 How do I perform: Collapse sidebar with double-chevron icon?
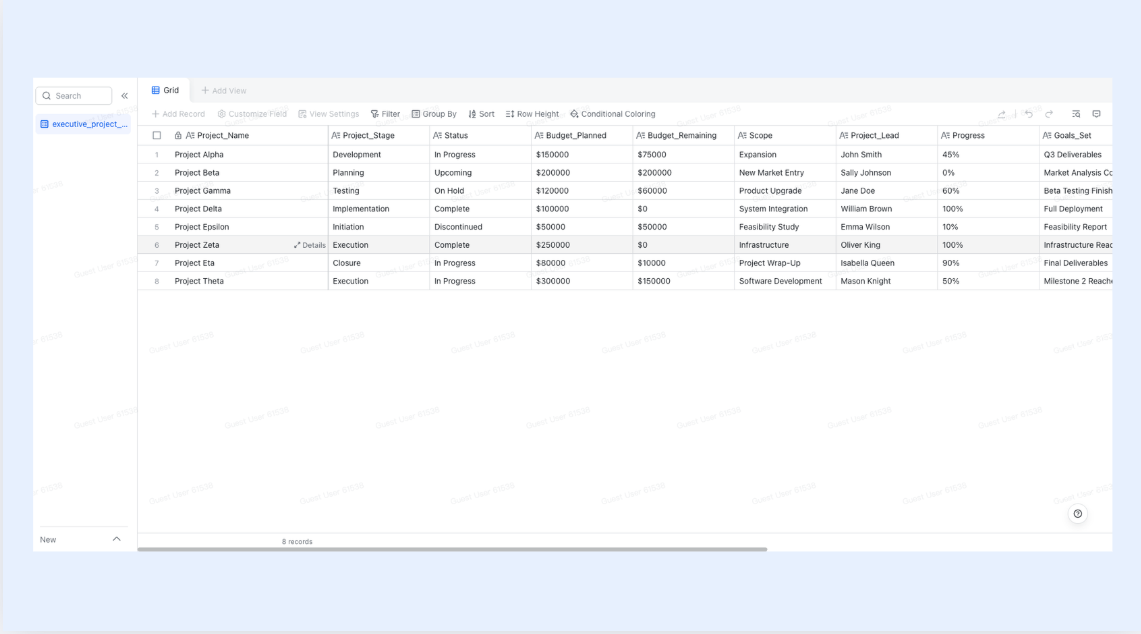124,96
